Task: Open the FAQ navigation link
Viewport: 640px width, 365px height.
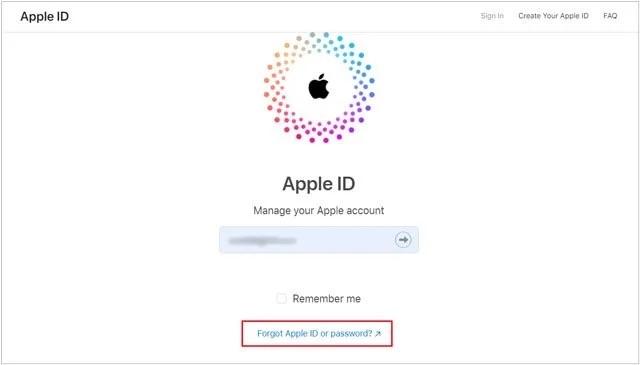Action: point(610,16)
